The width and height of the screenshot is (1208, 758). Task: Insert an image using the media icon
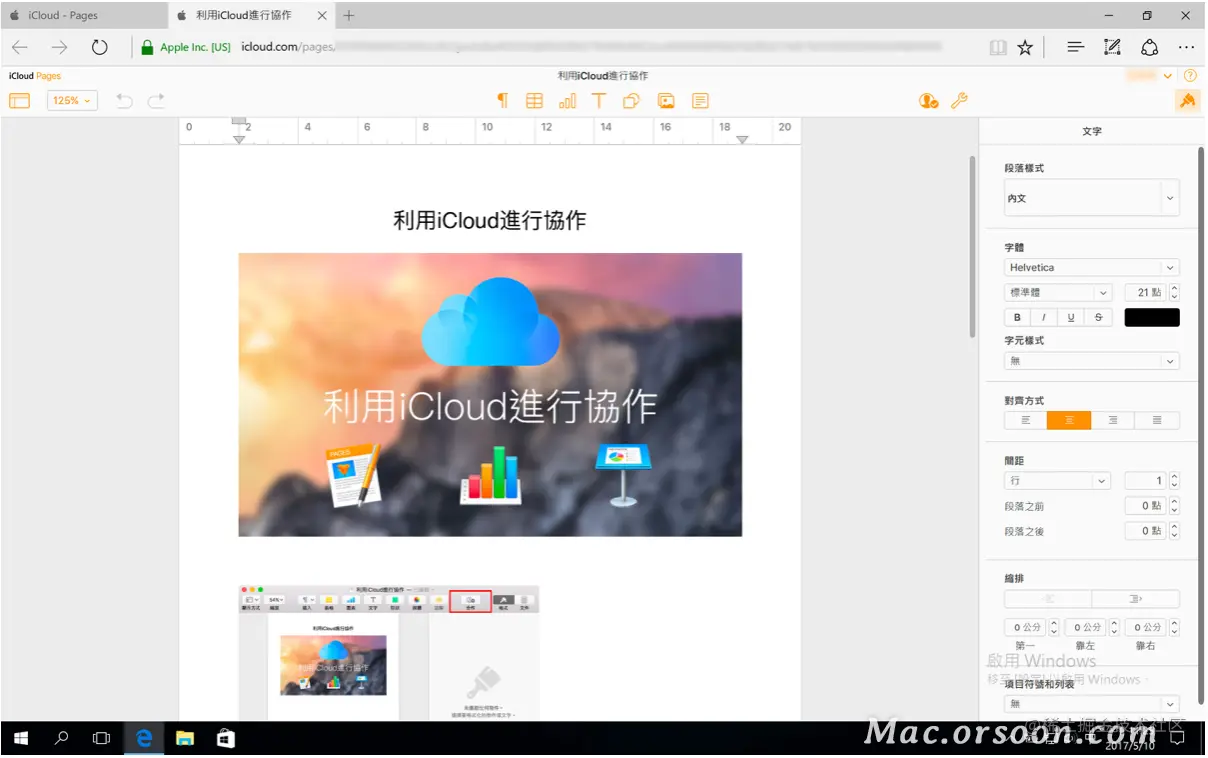666,101
